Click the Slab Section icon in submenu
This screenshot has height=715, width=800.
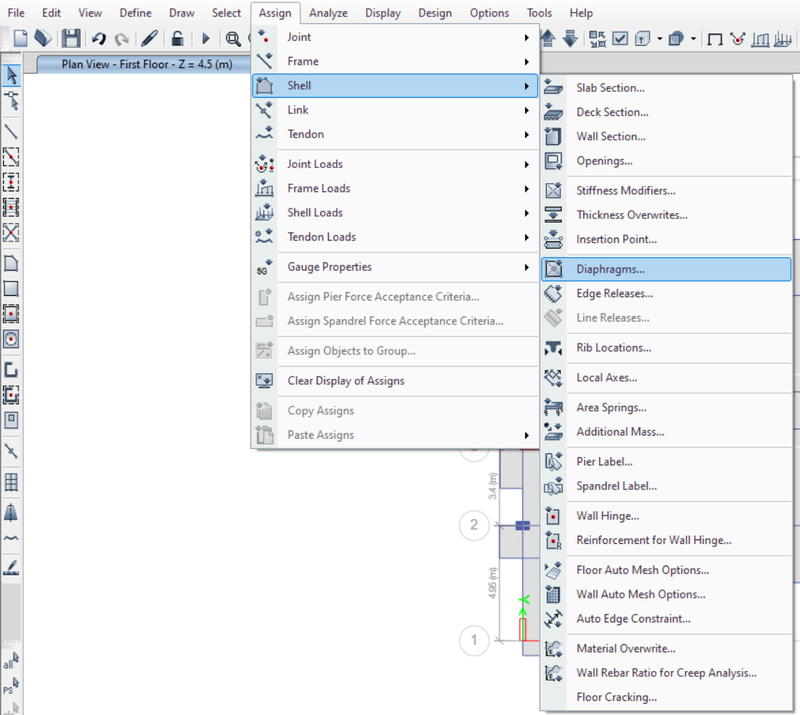[x=553, y=88]
